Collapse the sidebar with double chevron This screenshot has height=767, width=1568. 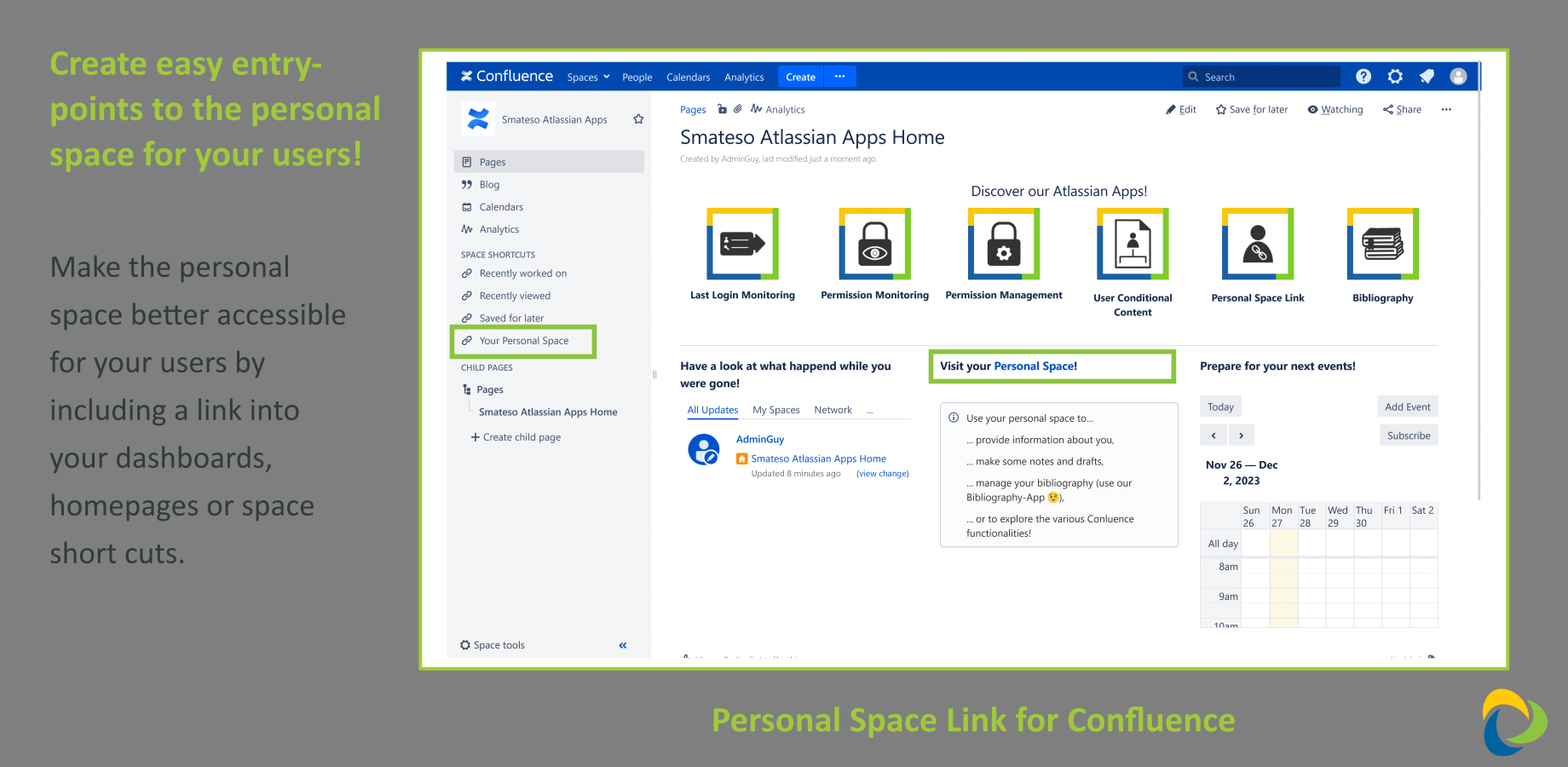[623, 645]
